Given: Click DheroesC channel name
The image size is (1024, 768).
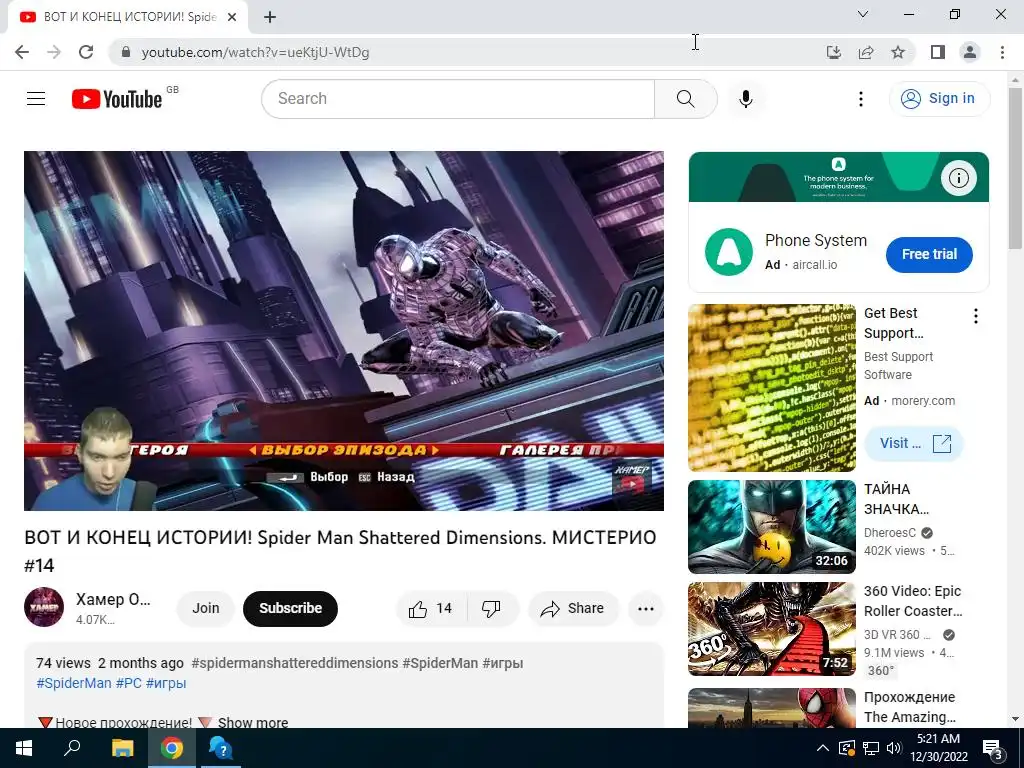Looking at the screenshot, I should coord(889,532).
